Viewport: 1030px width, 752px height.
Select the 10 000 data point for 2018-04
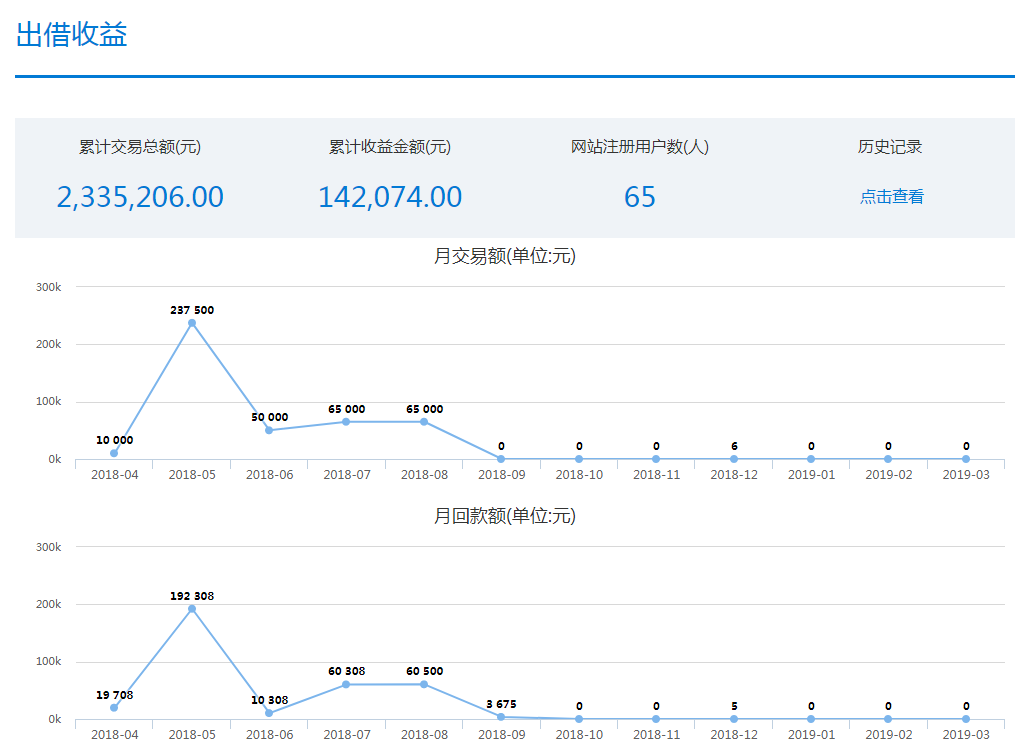tap(114, 453)
